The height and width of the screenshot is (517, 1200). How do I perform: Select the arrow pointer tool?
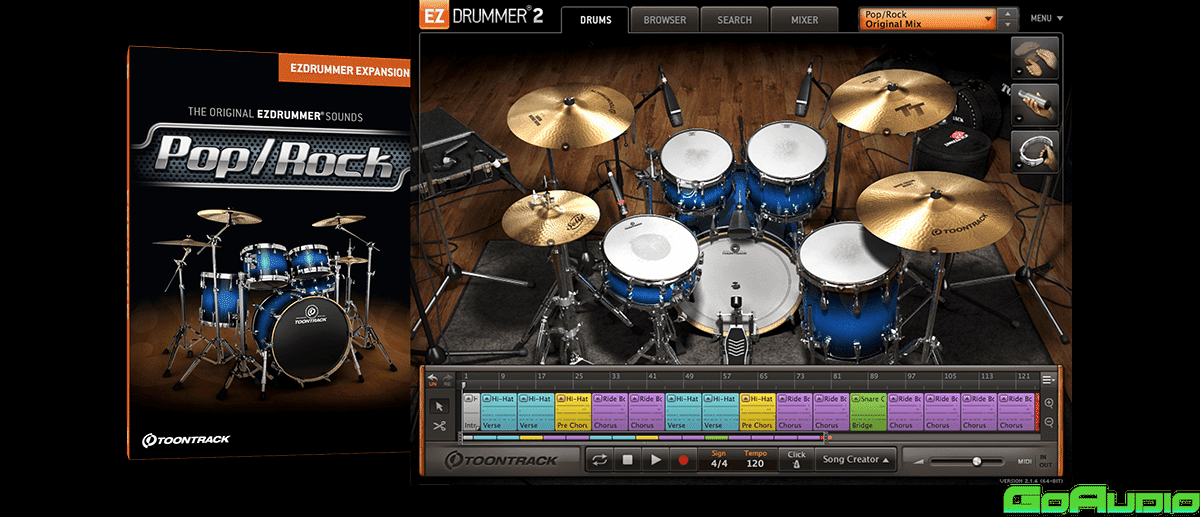[439, 406]
